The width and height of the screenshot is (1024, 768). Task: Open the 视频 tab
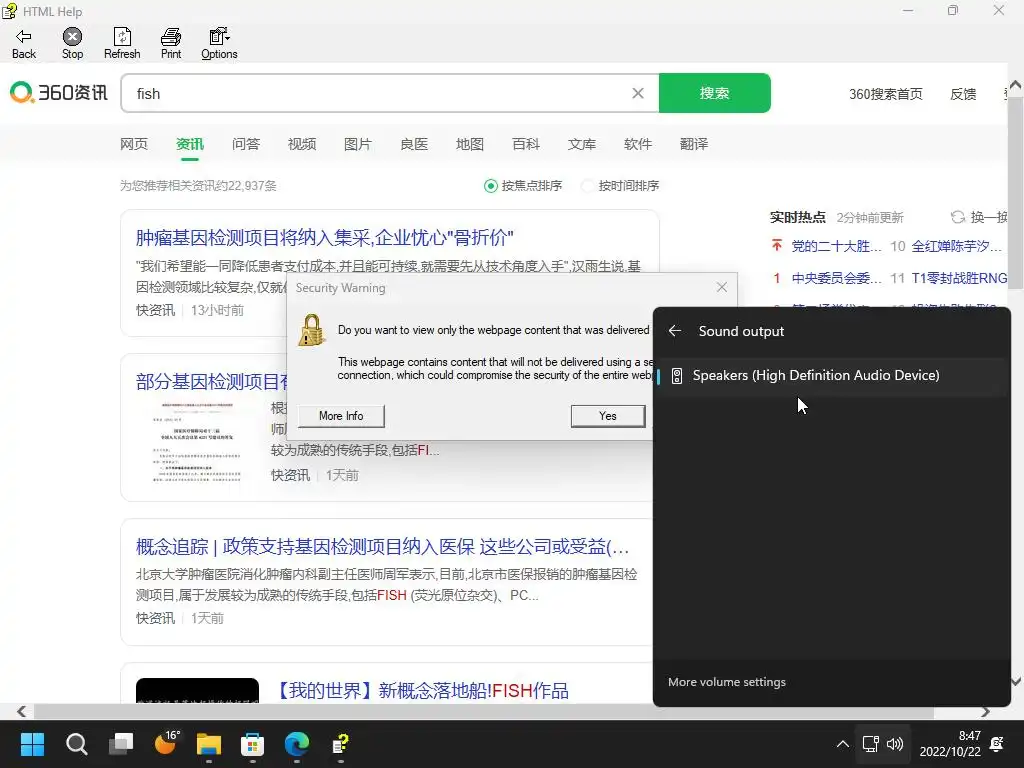pyautogui.click(x=302, y=144)
